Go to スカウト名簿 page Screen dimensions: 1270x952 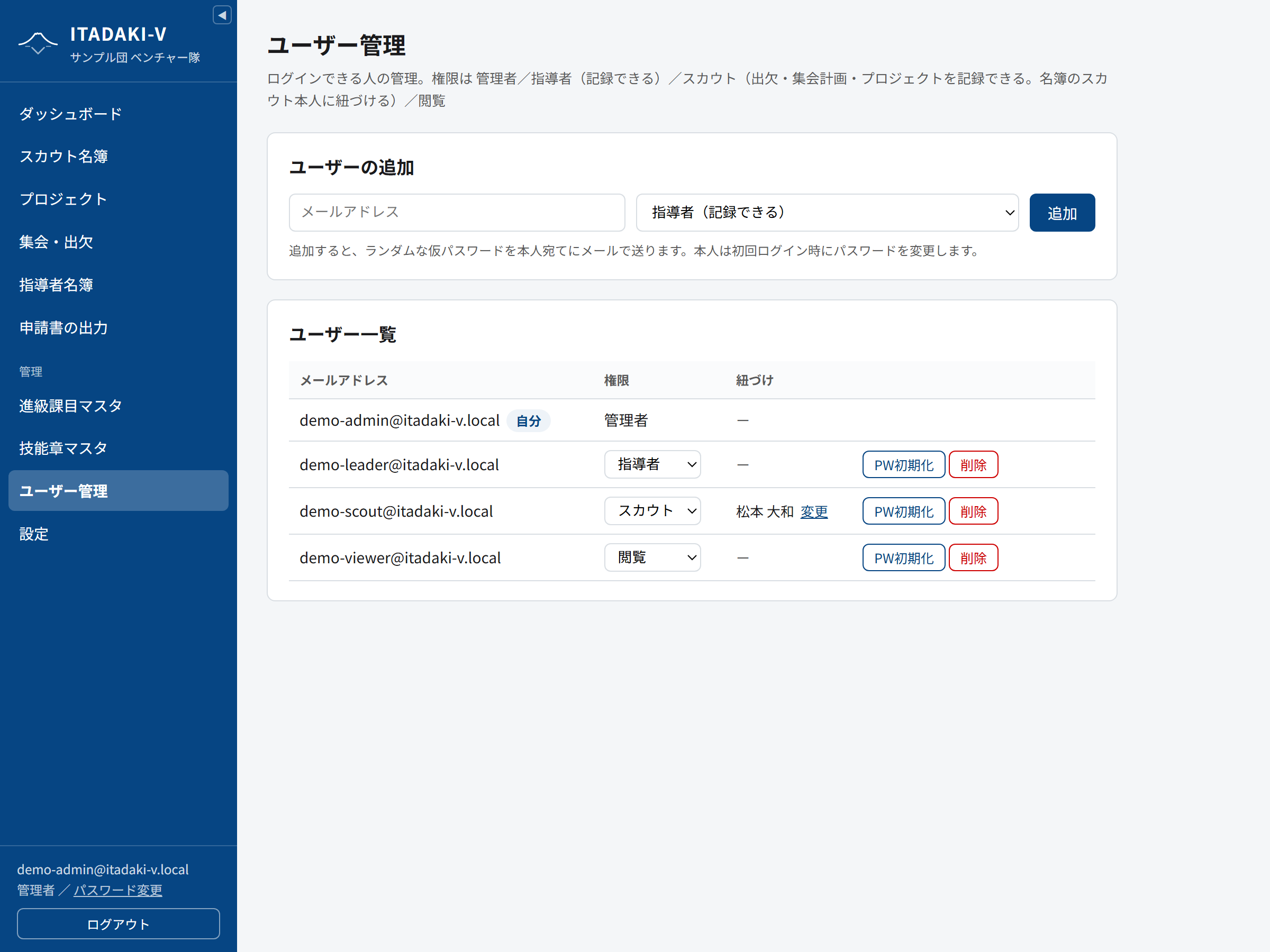[x=119, y=156]
